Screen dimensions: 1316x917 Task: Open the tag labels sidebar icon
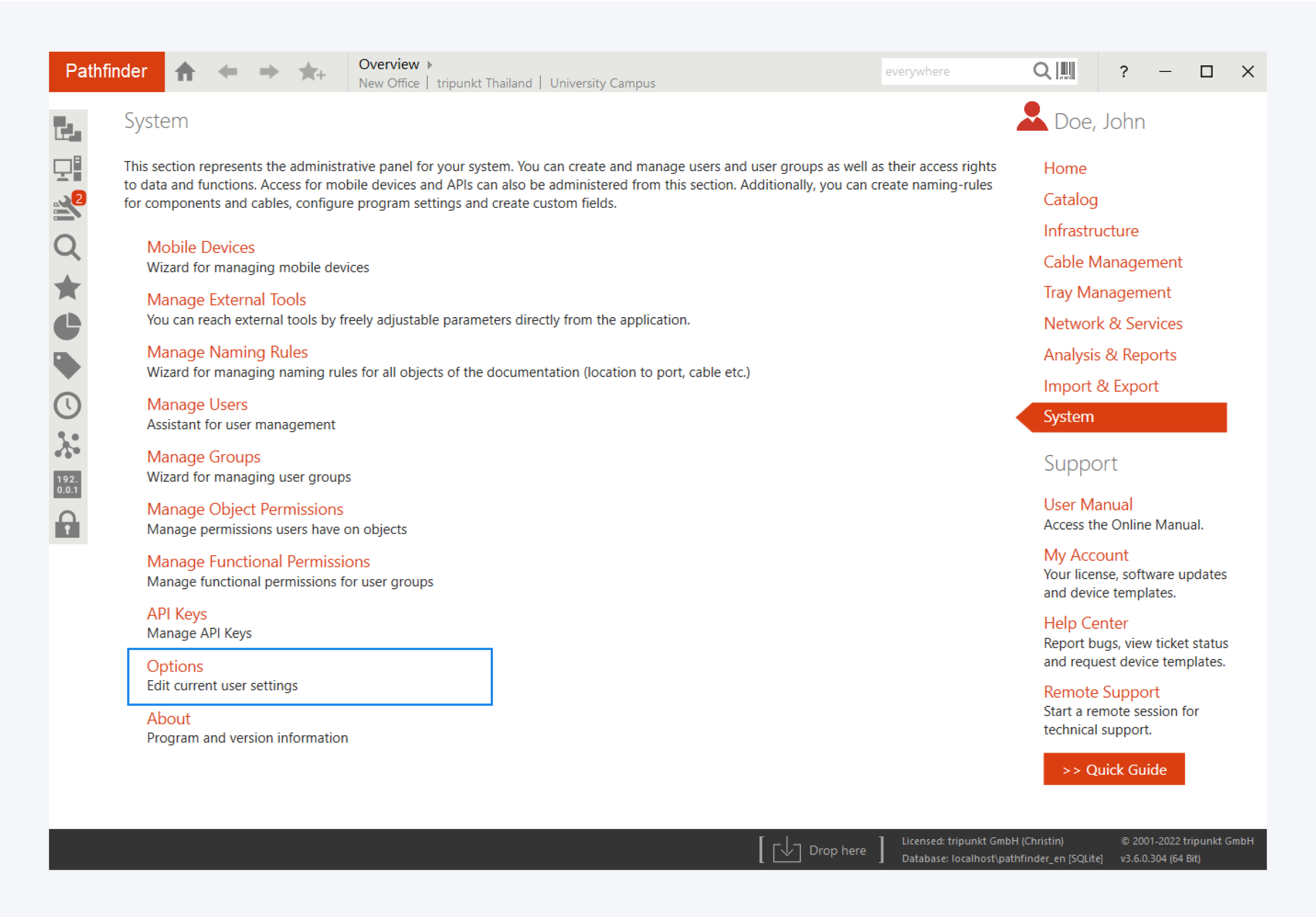click(67, 366)
